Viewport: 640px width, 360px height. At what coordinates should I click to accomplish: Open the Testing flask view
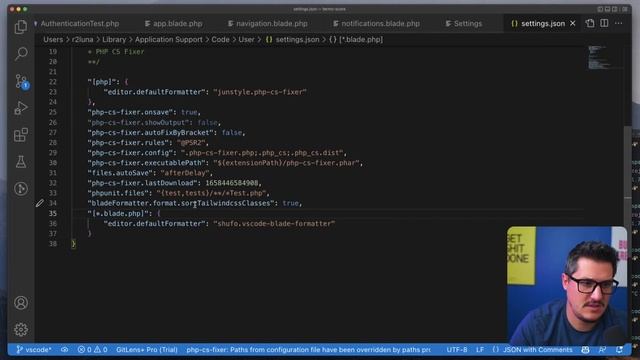coord(21,162)
